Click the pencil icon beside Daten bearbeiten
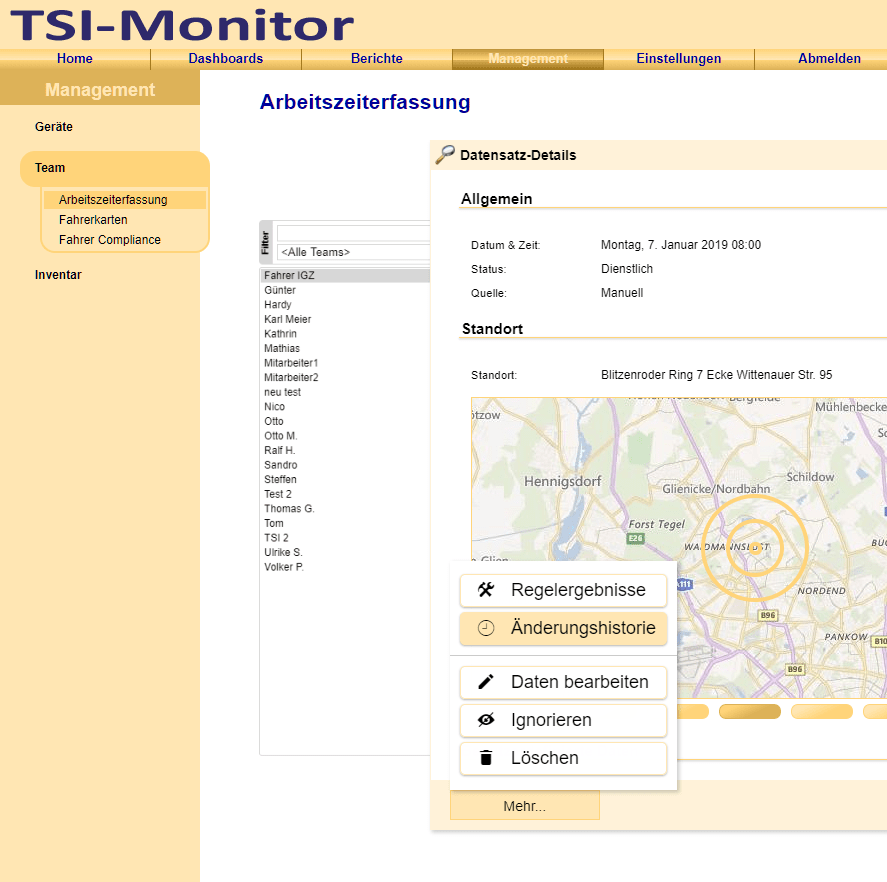The width and height of the screenshot is (887, 882). tap(486, 682)
